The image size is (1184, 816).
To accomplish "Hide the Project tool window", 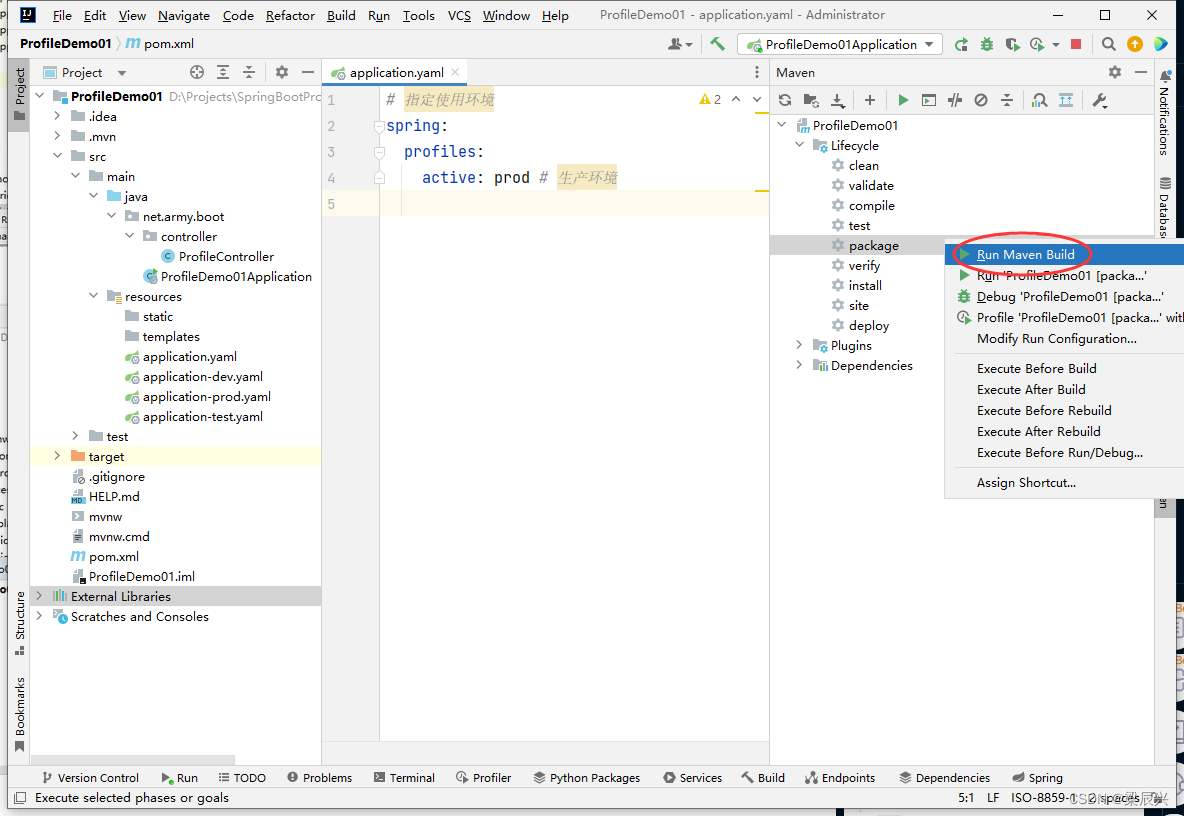I will click(x=307, y=72).
